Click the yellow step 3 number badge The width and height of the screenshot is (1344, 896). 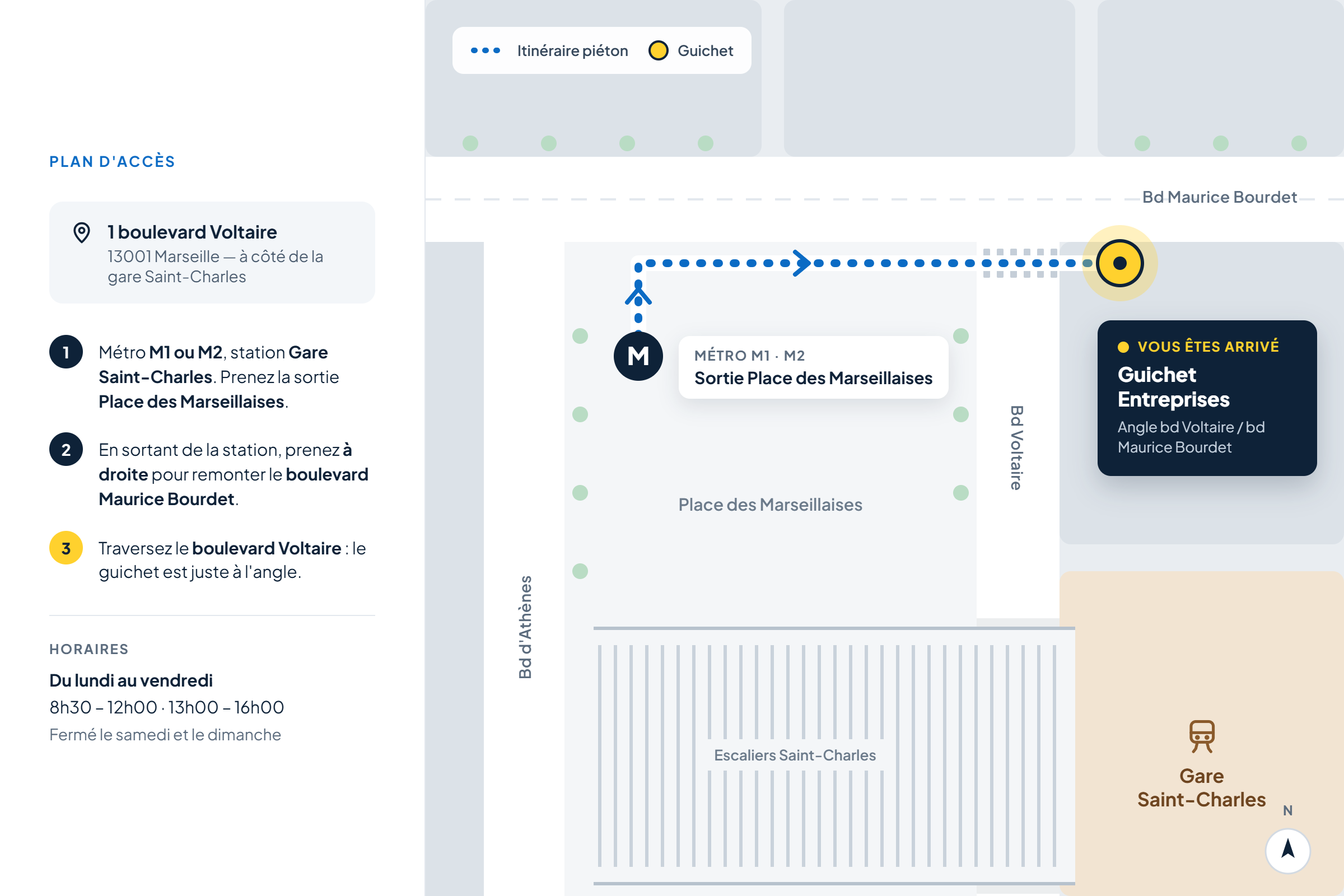coord(66,548)
